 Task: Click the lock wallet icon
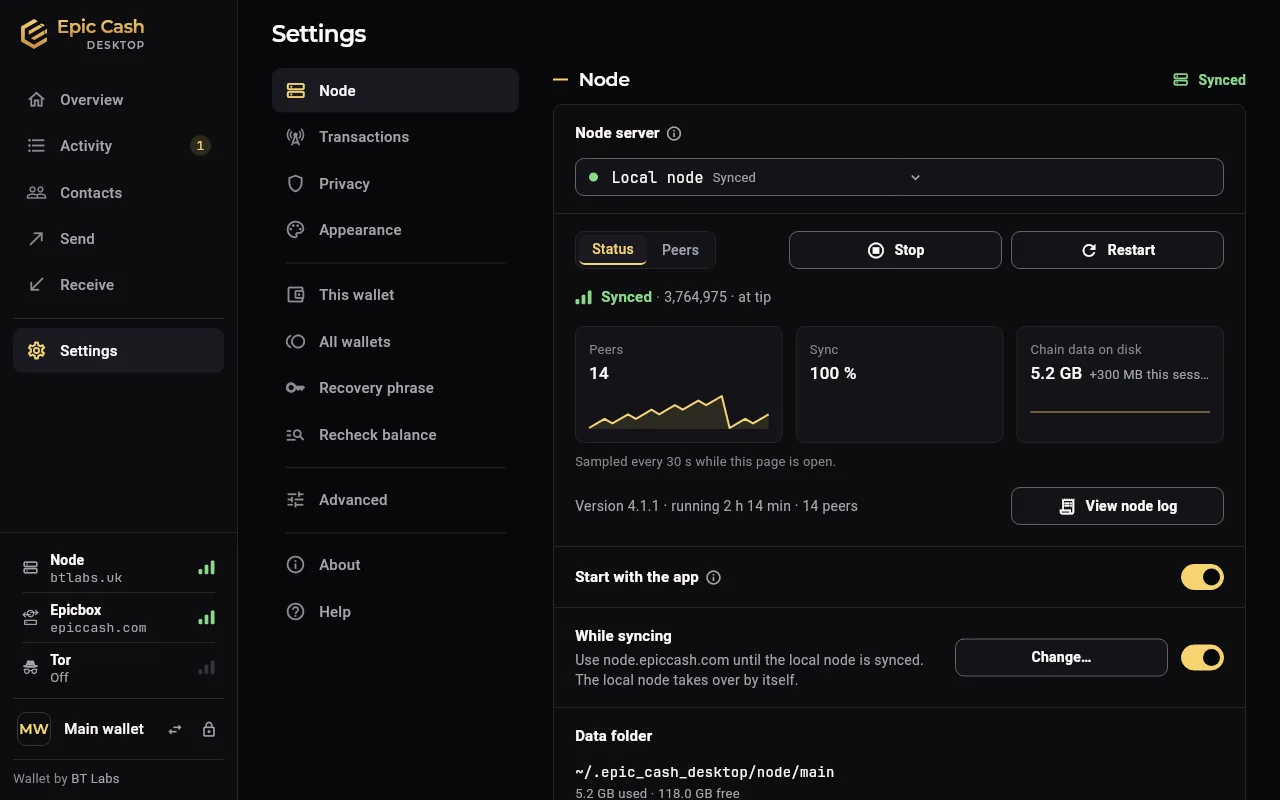click(209, 730)
